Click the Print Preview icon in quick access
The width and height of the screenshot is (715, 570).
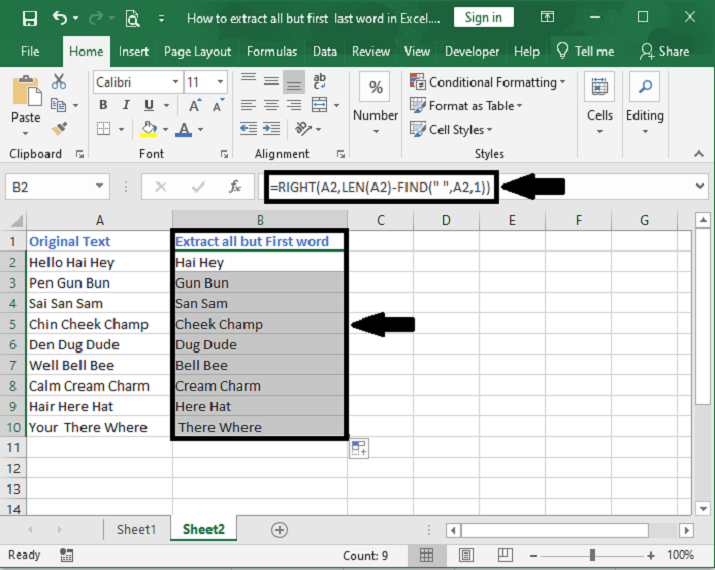pos(133,19)
